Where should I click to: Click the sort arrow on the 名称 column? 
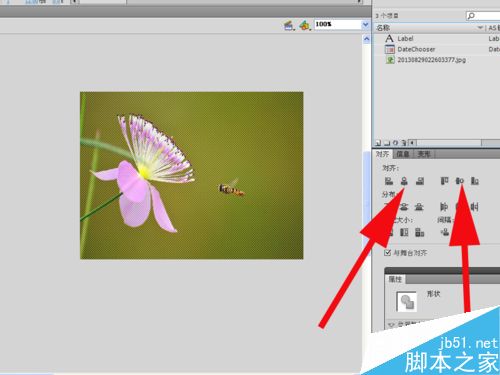click(480, 28)
